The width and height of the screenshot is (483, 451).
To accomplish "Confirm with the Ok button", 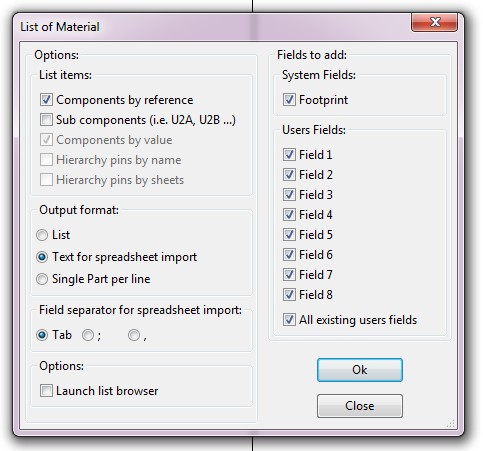I will click(x=360, y=370).
